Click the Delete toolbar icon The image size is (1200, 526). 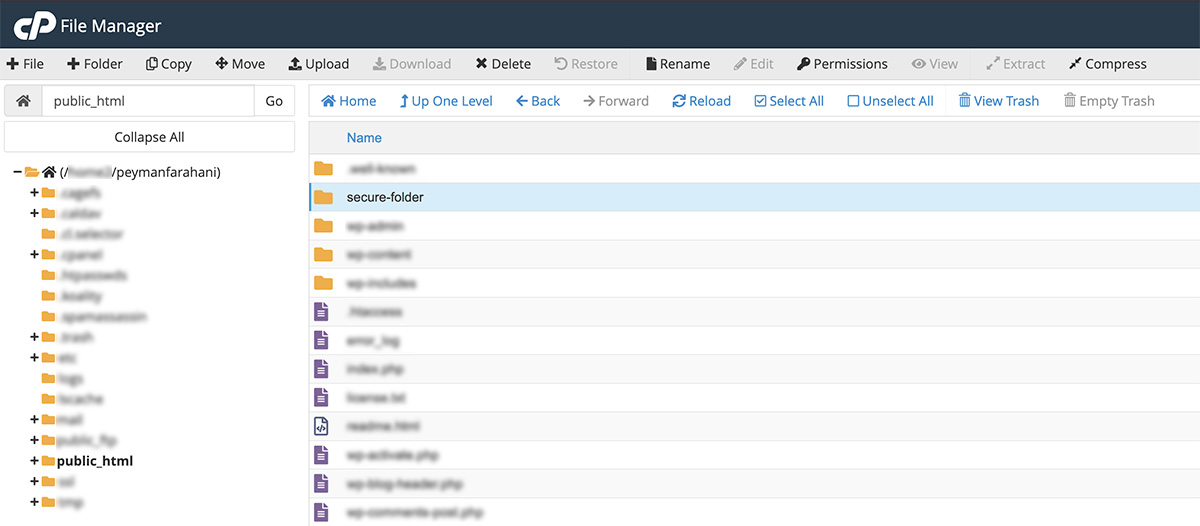[x=502, y=64]
